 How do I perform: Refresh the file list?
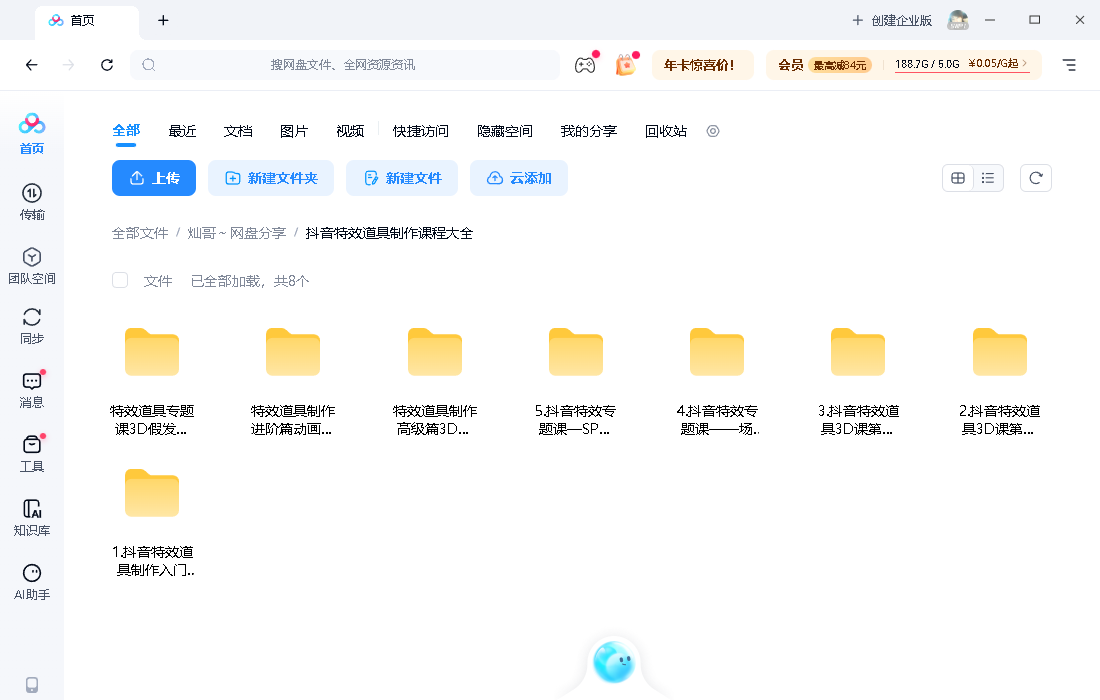(x=1035, y=178)
